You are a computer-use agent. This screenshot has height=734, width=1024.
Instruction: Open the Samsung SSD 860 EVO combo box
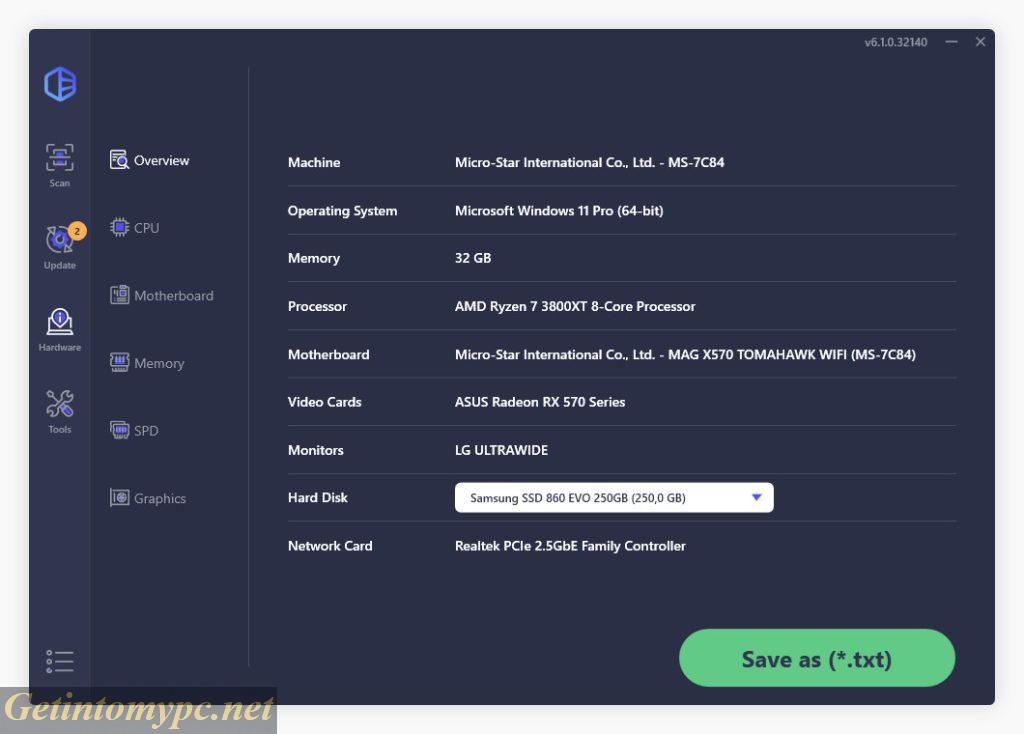[x=614, y=498]
